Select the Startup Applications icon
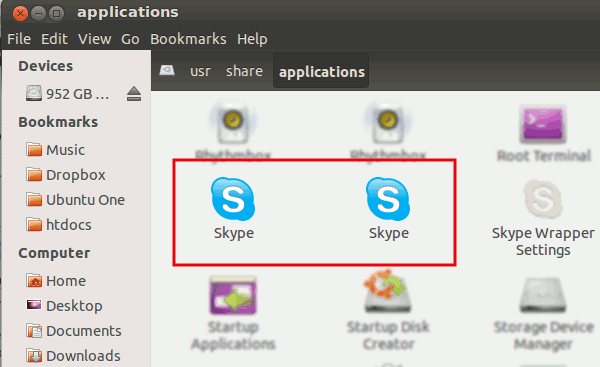The image size is (600, 367). (233, 295)
